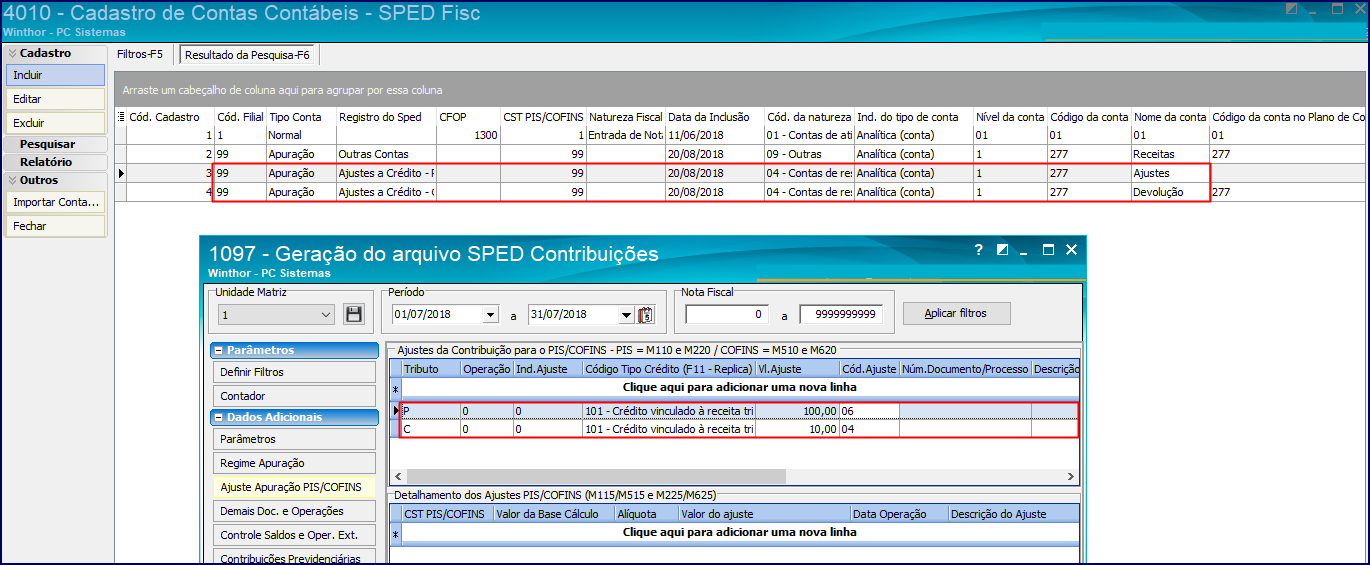Open the end date 31/07/2018 dropdown arrow
Viewport: 1370px width, 565px height.
pyautogui.click(x=626, y=315)
